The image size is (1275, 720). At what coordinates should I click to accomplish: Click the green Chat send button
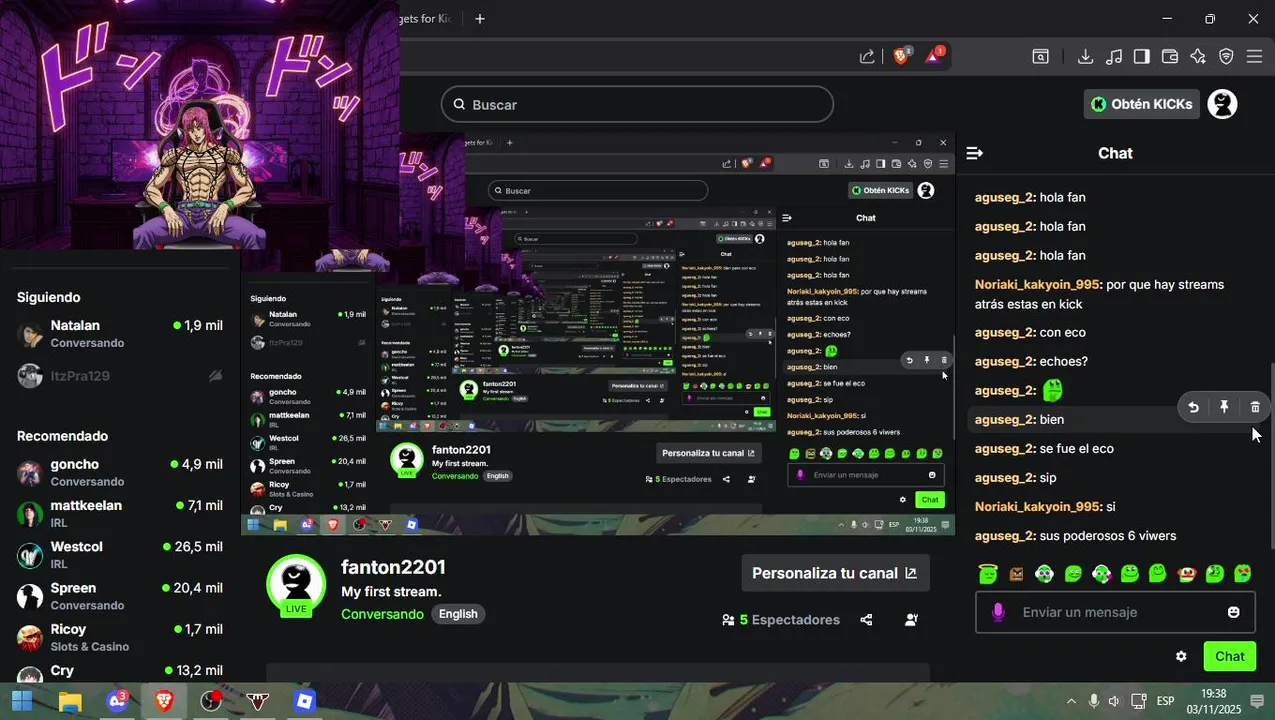(1230, 656)
